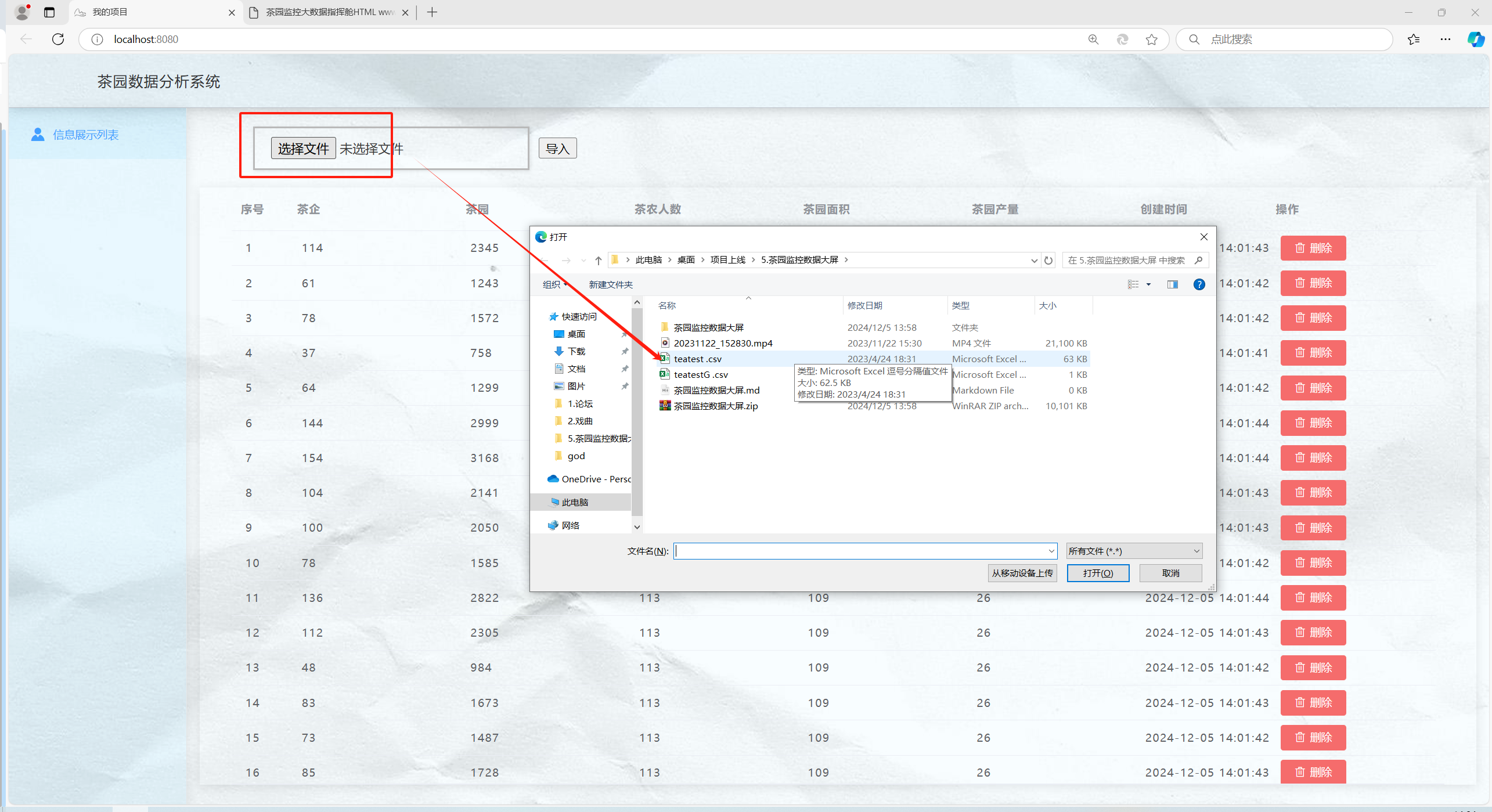Screen dimensions: 1492x812
Task: Expand the address path history dropdown
Action: (x=1033, y=260)
